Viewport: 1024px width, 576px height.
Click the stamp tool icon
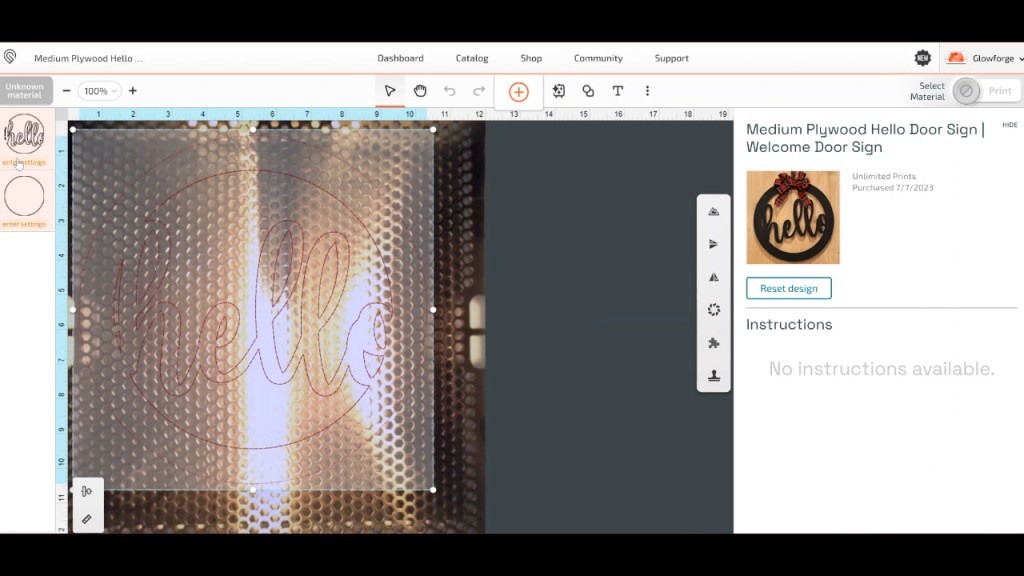[x=713, y=376]
